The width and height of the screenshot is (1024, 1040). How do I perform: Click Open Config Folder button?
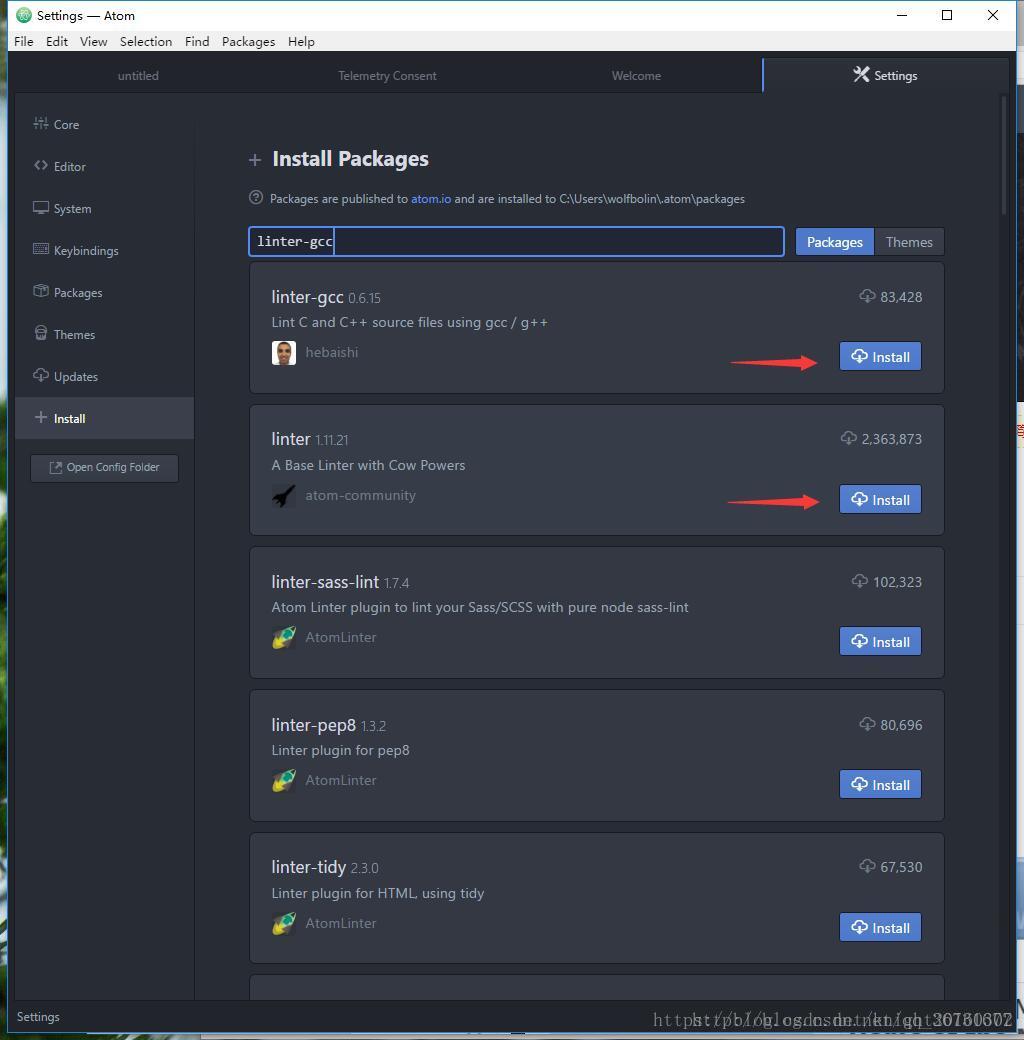point(104,468)
